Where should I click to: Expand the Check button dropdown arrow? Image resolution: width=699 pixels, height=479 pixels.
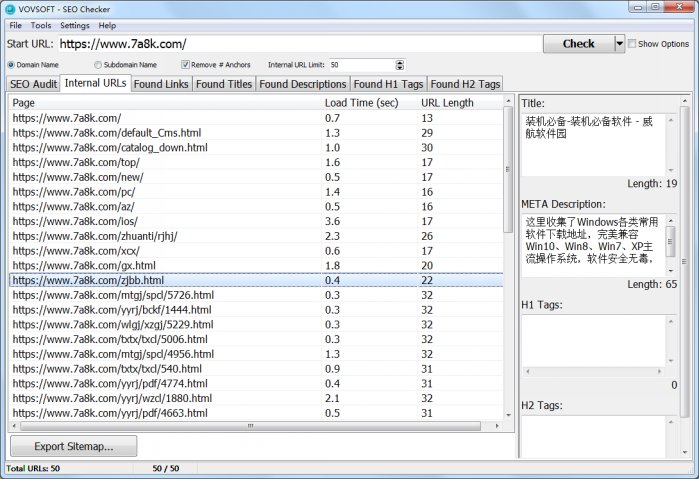click(x=619, y=44)
